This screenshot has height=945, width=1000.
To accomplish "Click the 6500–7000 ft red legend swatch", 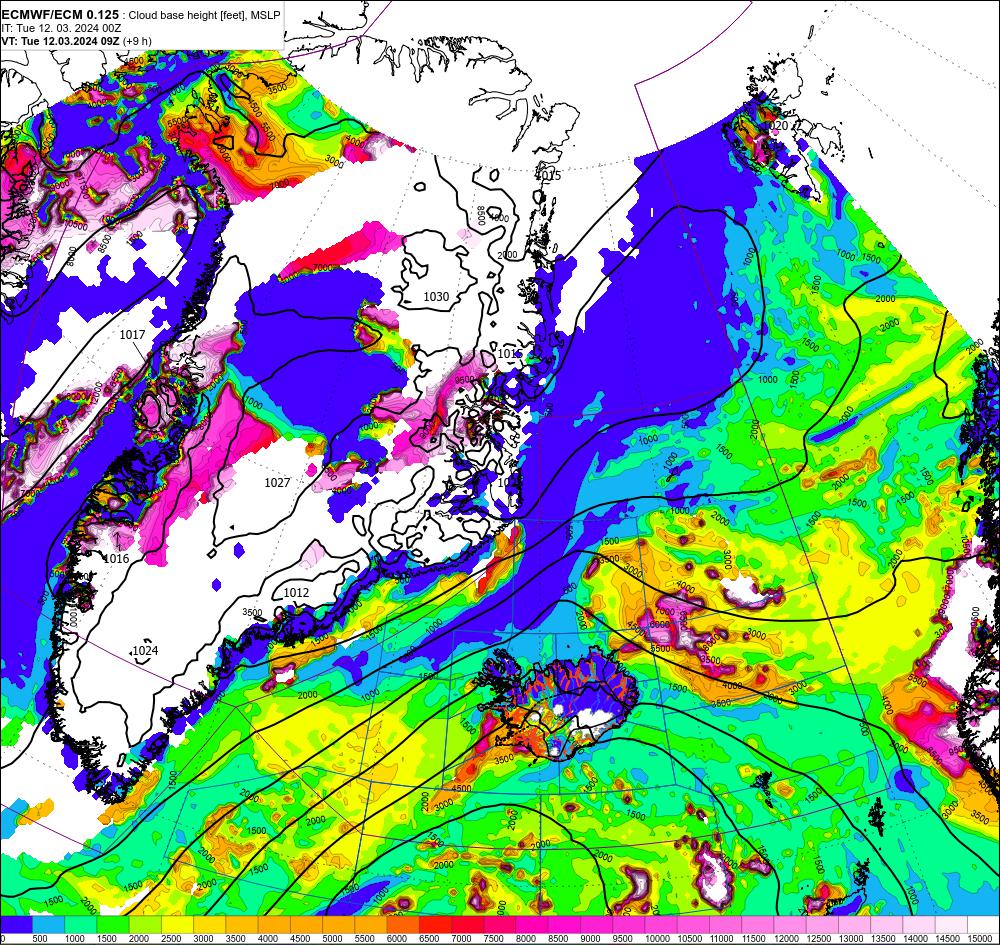I will tap(435, 925).
